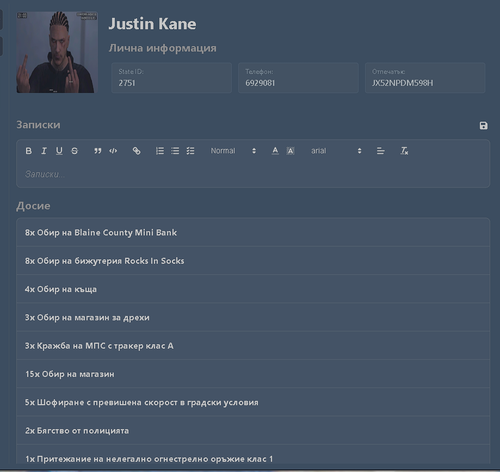The height and width of the screenshot is (472, 500).
Task: Select the '15x Обир на магазин' record
Action: click(x=253, y=374)
